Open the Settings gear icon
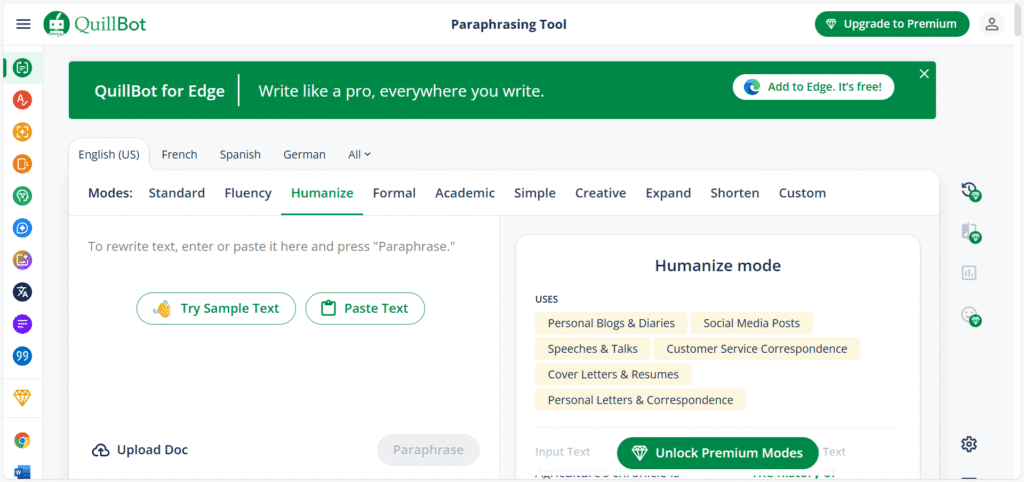 [x=969, y=444]
